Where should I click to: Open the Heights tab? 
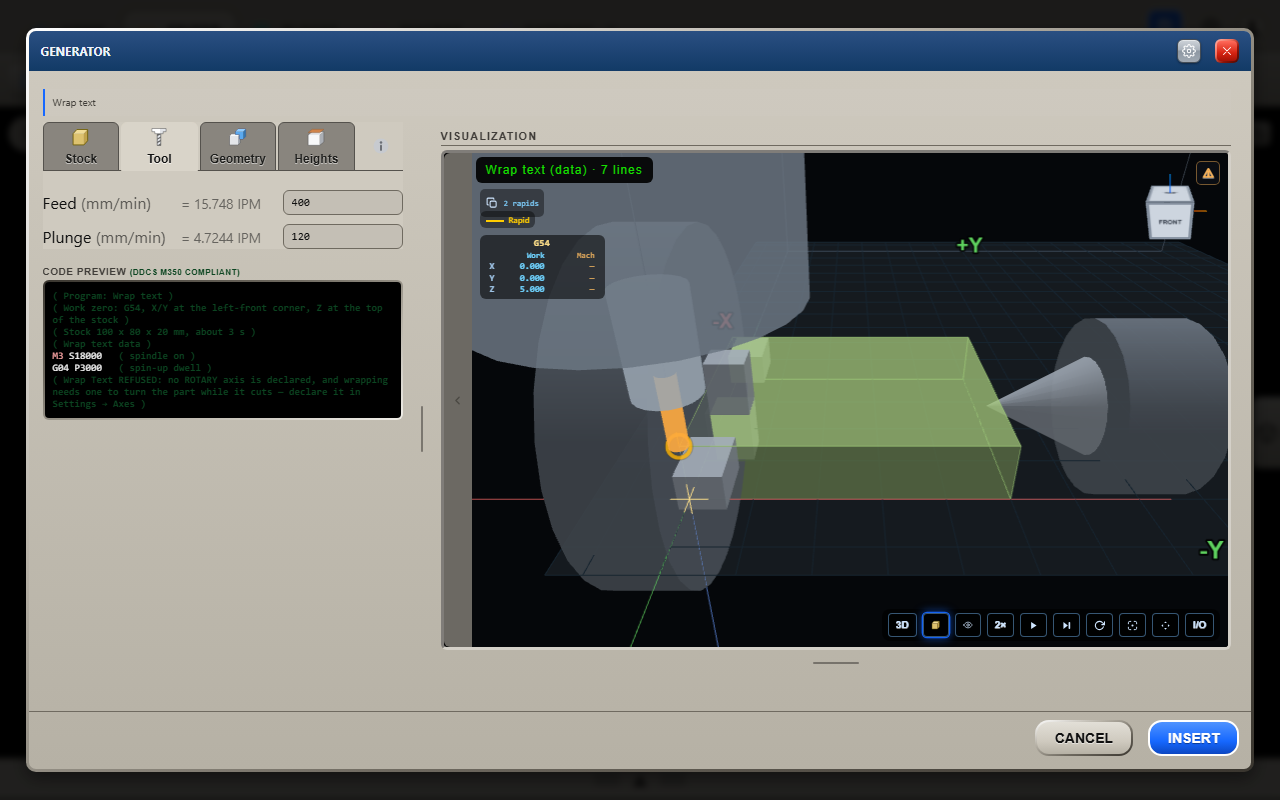tap(316, 146)
